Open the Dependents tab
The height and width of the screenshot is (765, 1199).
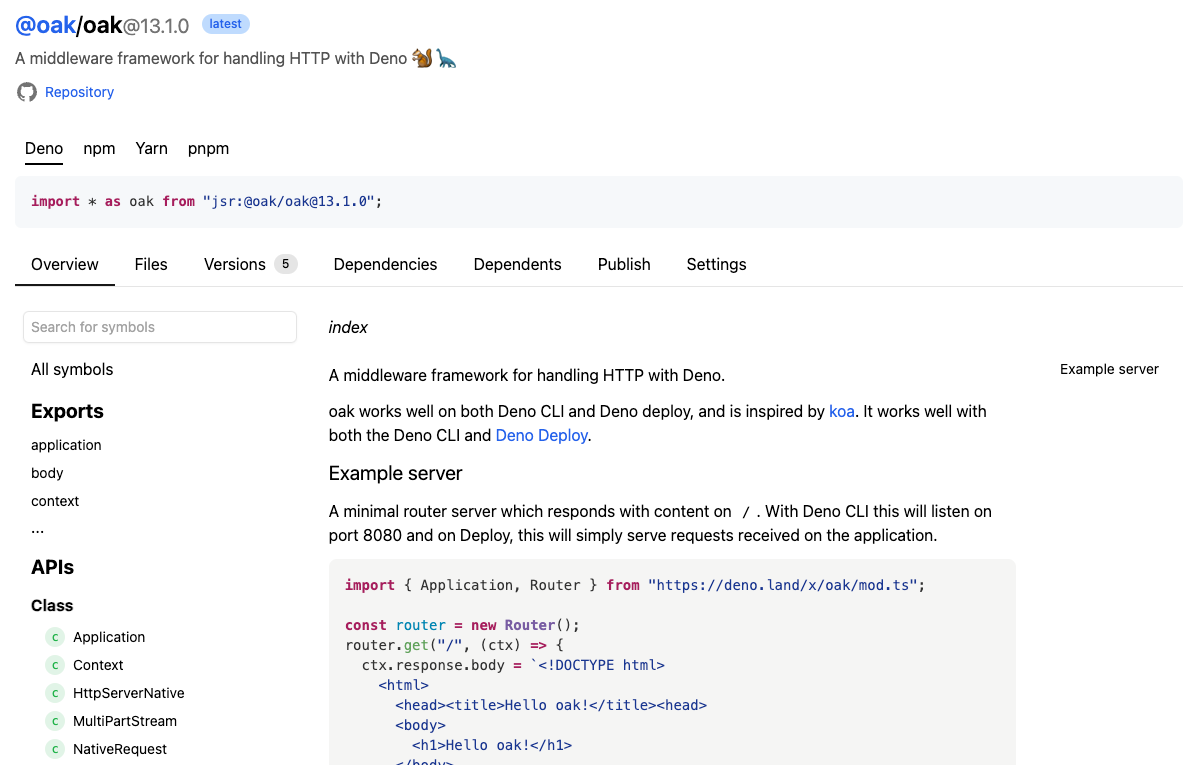[517, 264]
